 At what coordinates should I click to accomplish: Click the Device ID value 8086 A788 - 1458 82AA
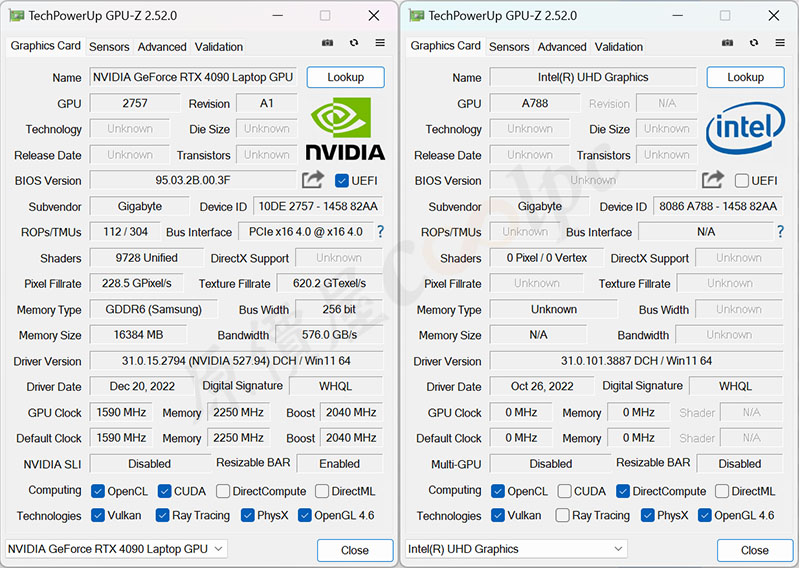point(718,206)
